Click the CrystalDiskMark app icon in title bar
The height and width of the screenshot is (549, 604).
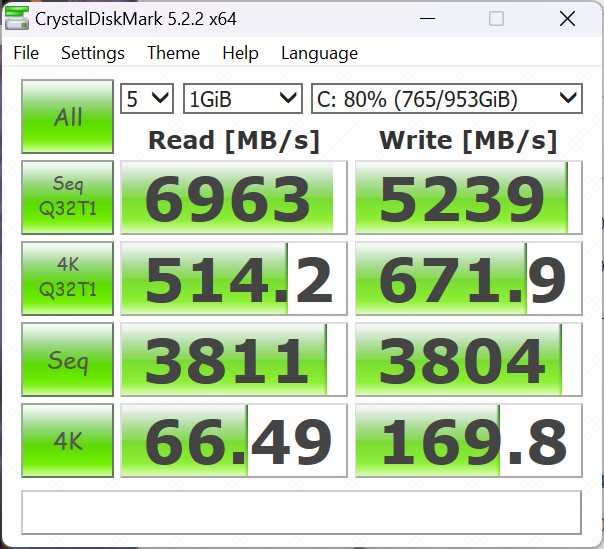point(17,18)
